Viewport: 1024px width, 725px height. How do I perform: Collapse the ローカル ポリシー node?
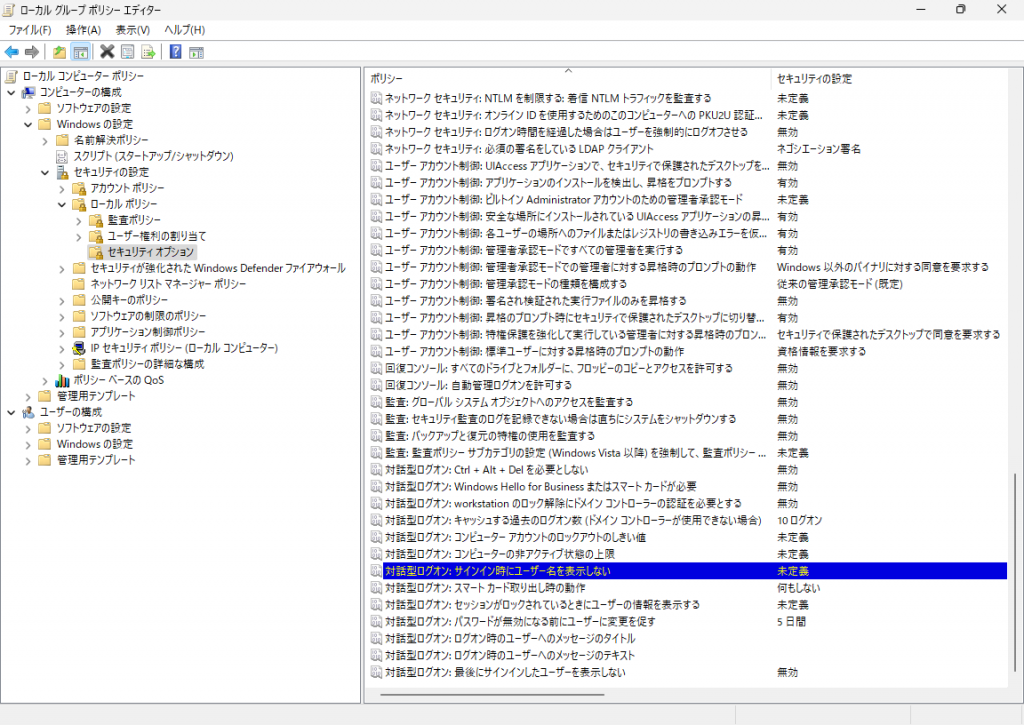62,204
